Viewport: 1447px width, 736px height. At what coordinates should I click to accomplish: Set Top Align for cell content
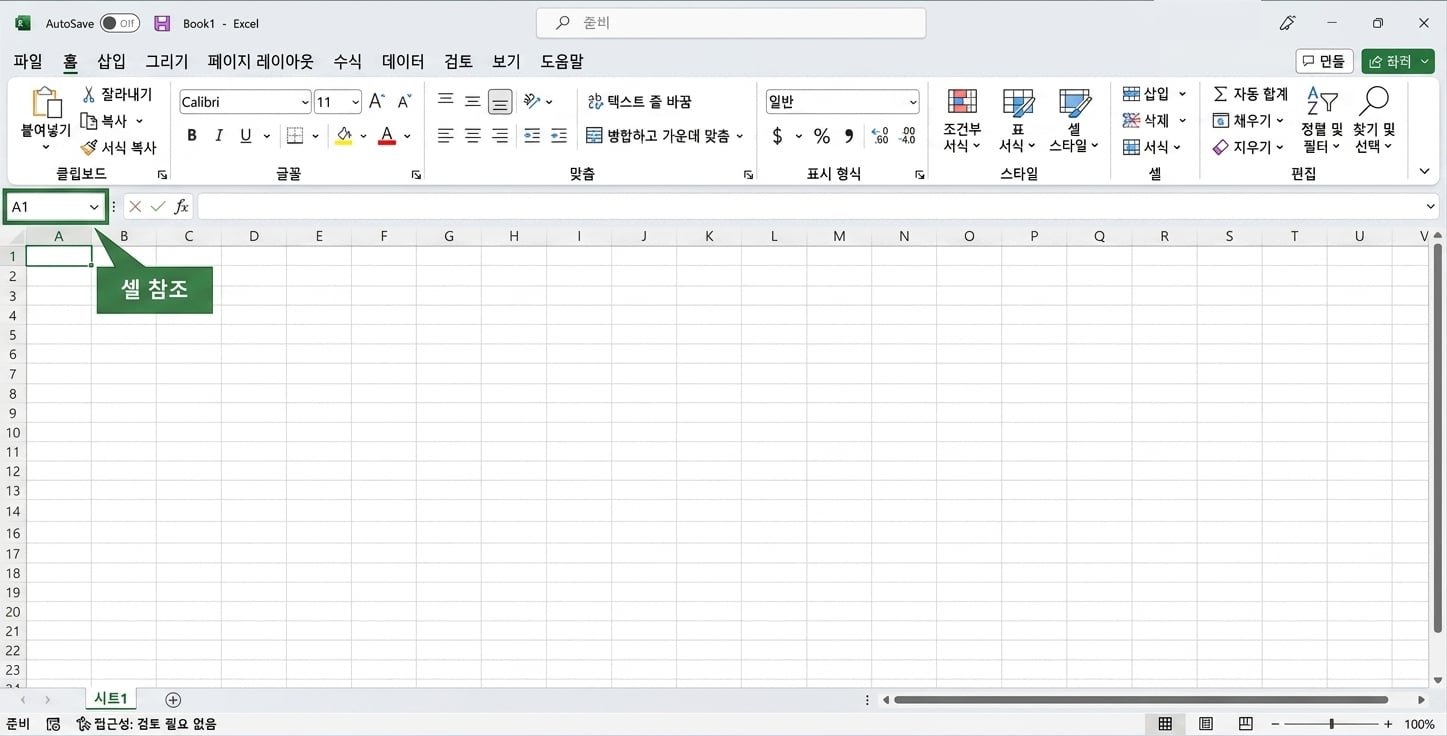(446, 100)
